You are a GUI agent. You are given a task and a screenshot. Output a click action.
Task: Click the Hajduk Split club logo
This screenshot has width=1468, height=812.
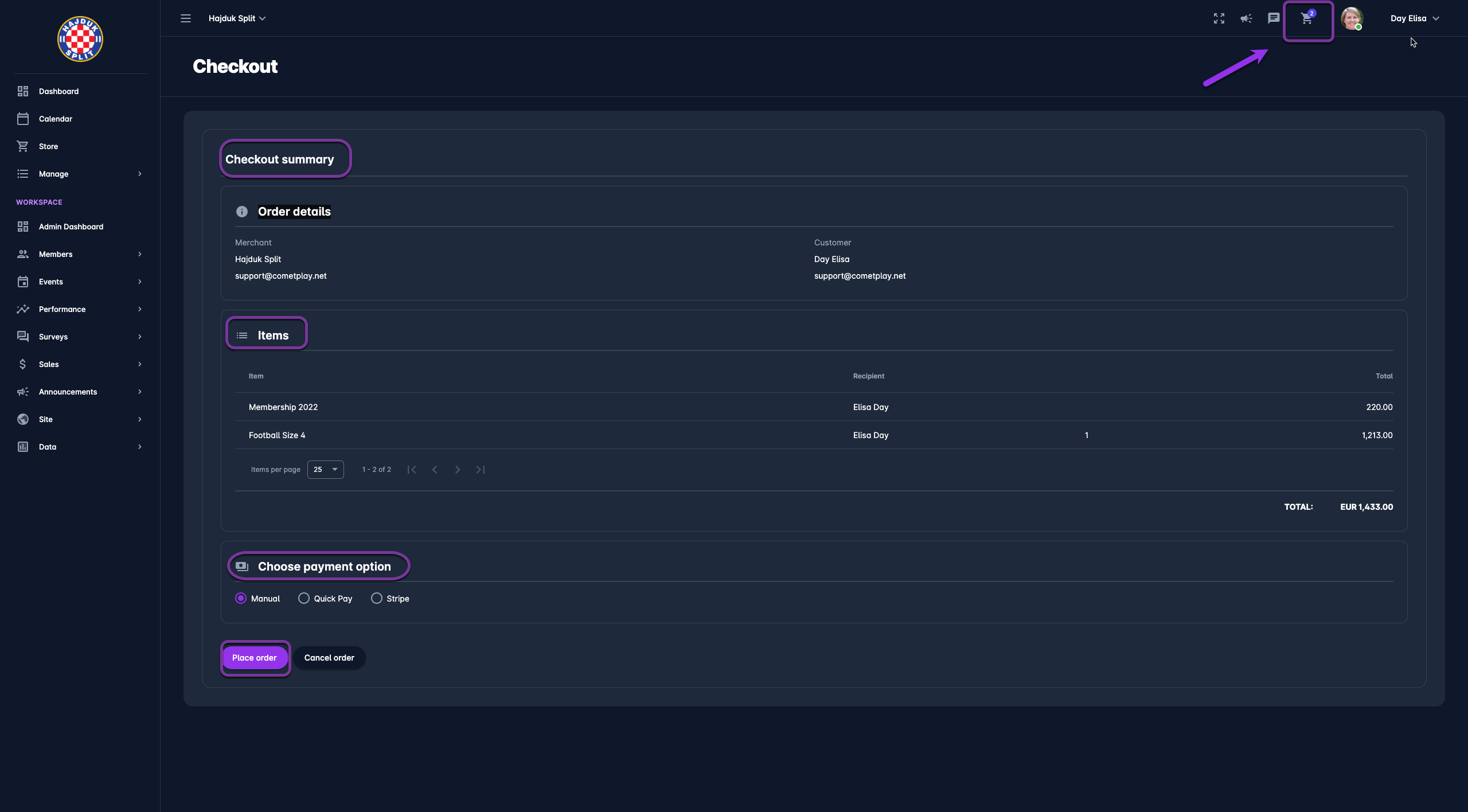80,39
